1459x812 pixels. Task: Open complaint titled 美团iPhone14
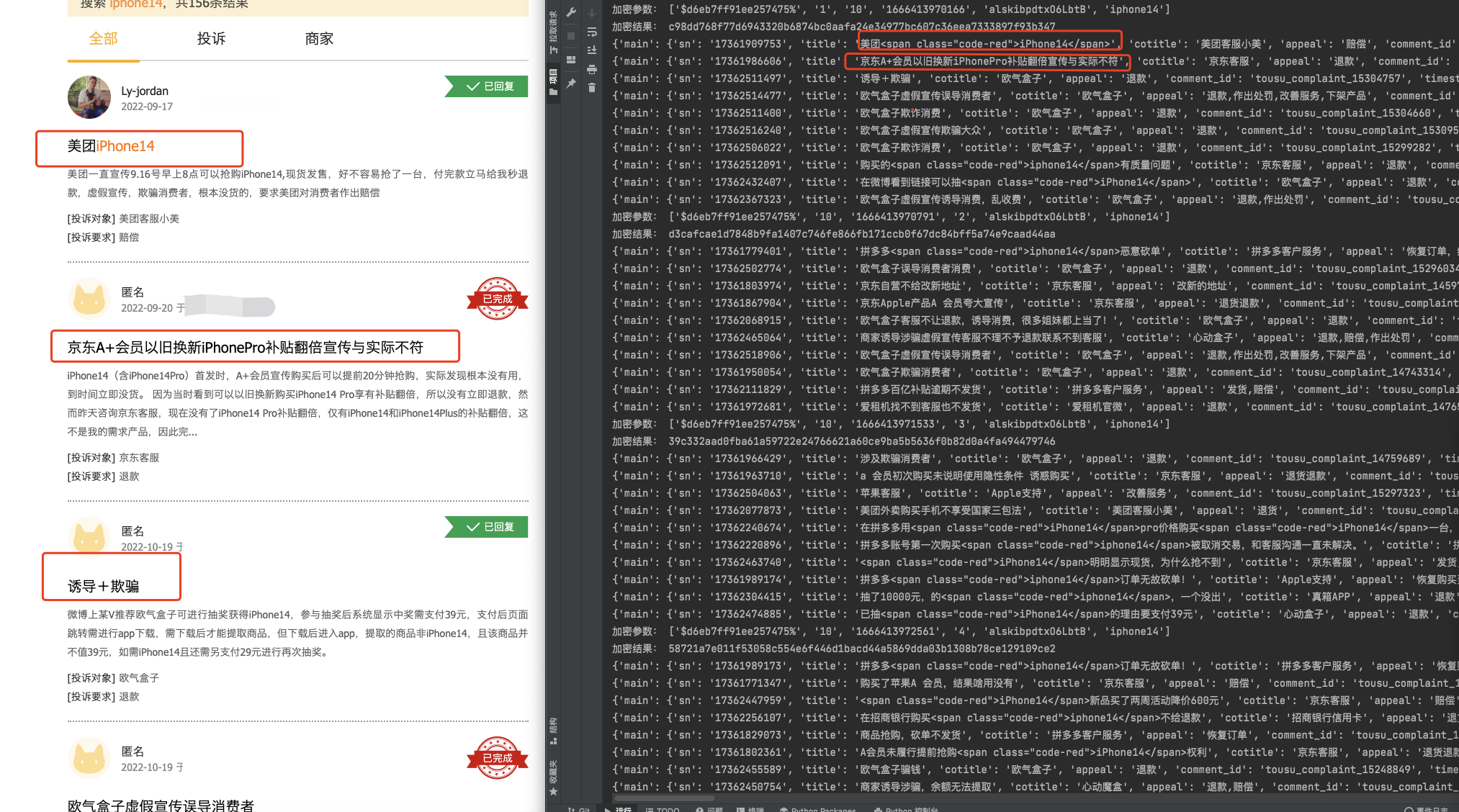tap(111, 146)
